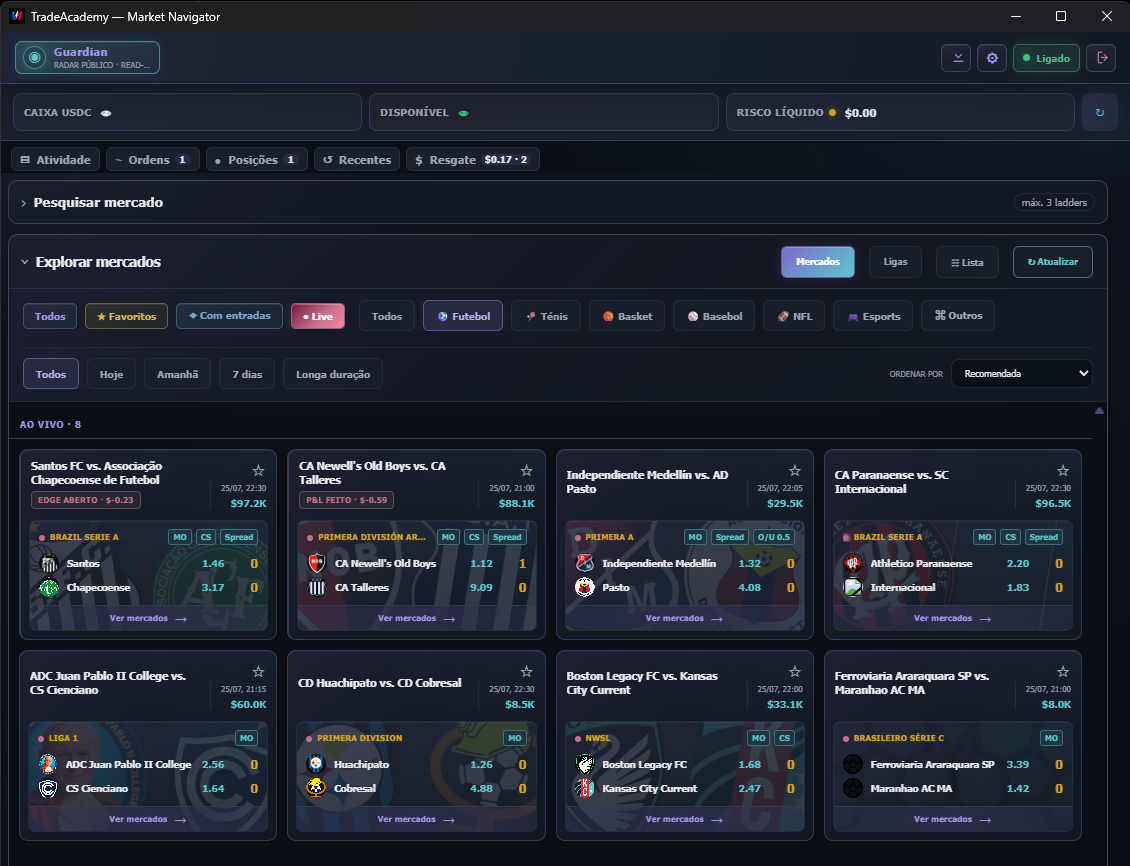The image size is (1130, 866).
Task: Click the logout exit icon
Action: pos(1101,58)
